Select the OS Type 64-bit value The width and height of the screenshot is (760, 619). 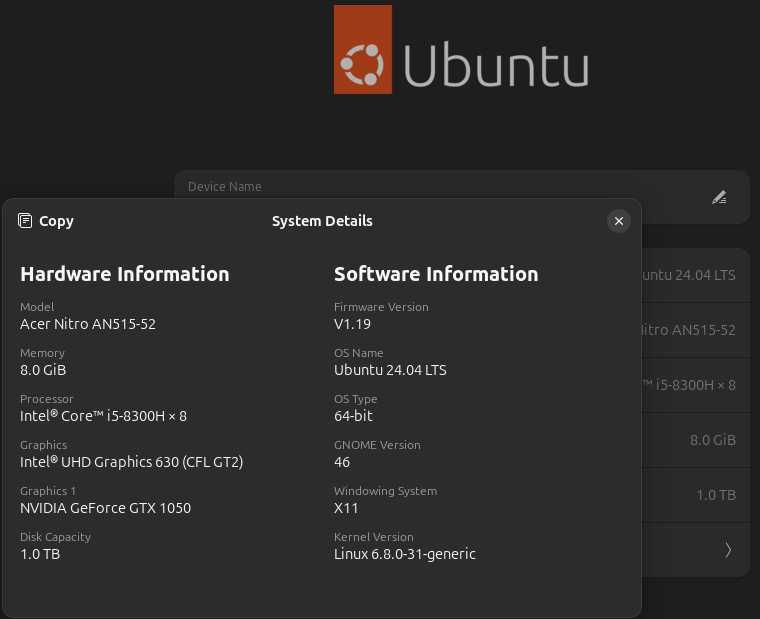pyautogui.click(x=353, y=416)
